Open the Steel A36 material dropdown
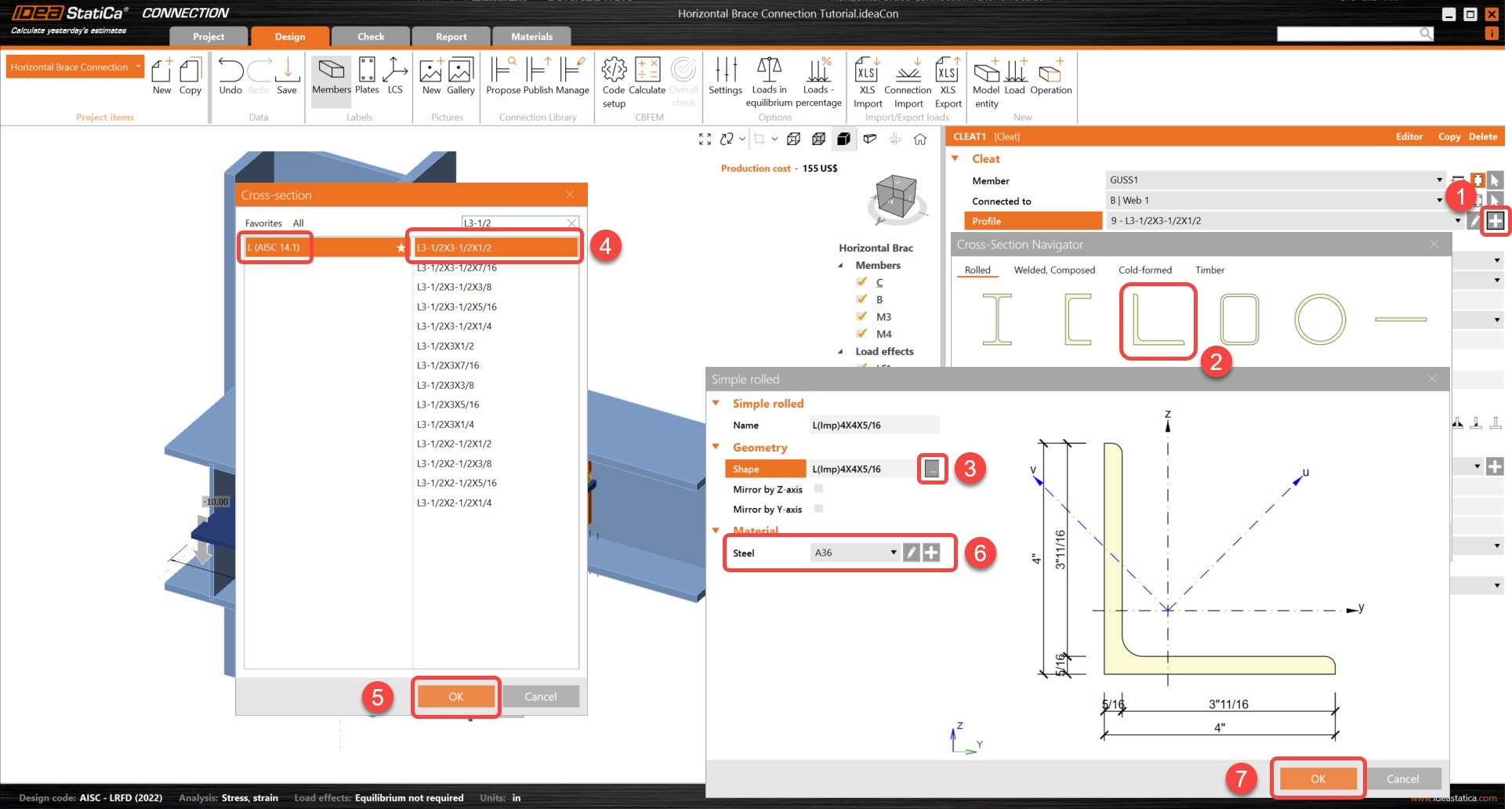 [x=893, y=553]
